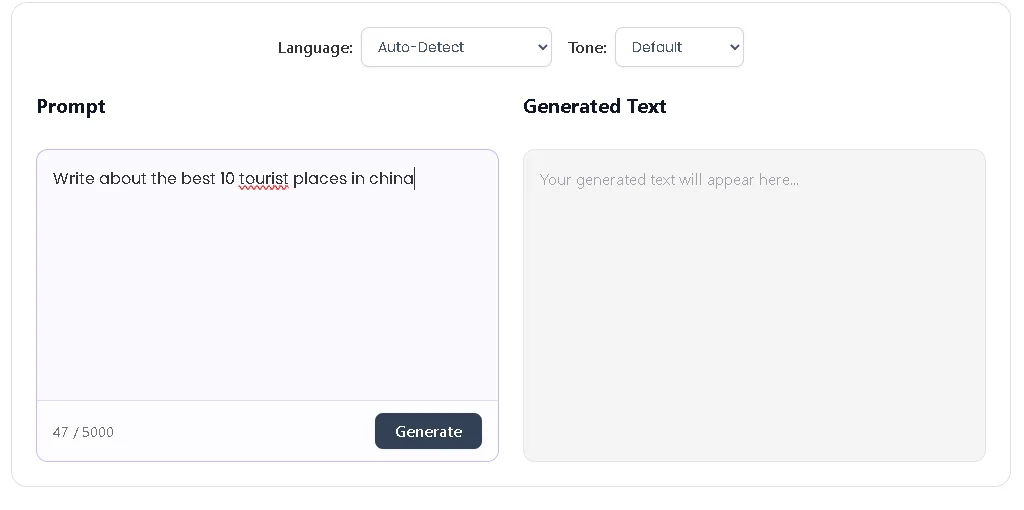Screen dimensions: 1024x510
Task: Place cursor on the number 10
Action: (x=227, y=179)
